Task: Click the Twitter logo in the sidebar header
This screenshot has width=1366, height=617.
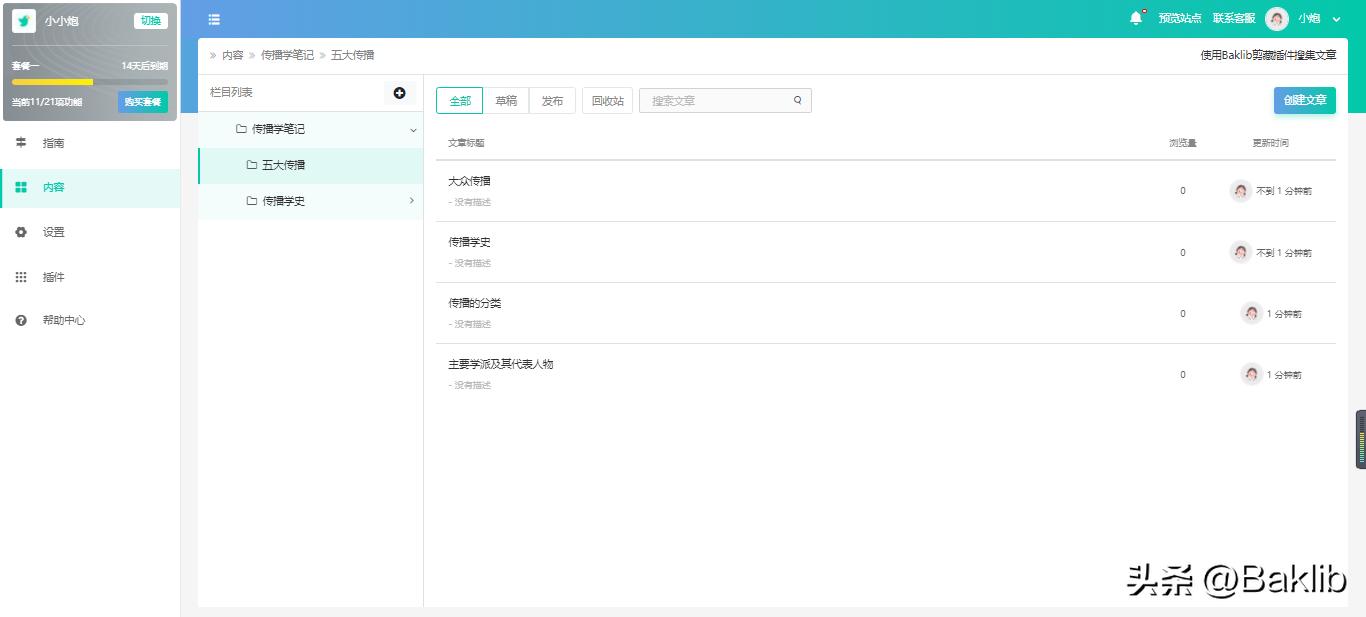Action: click(22, 19)
